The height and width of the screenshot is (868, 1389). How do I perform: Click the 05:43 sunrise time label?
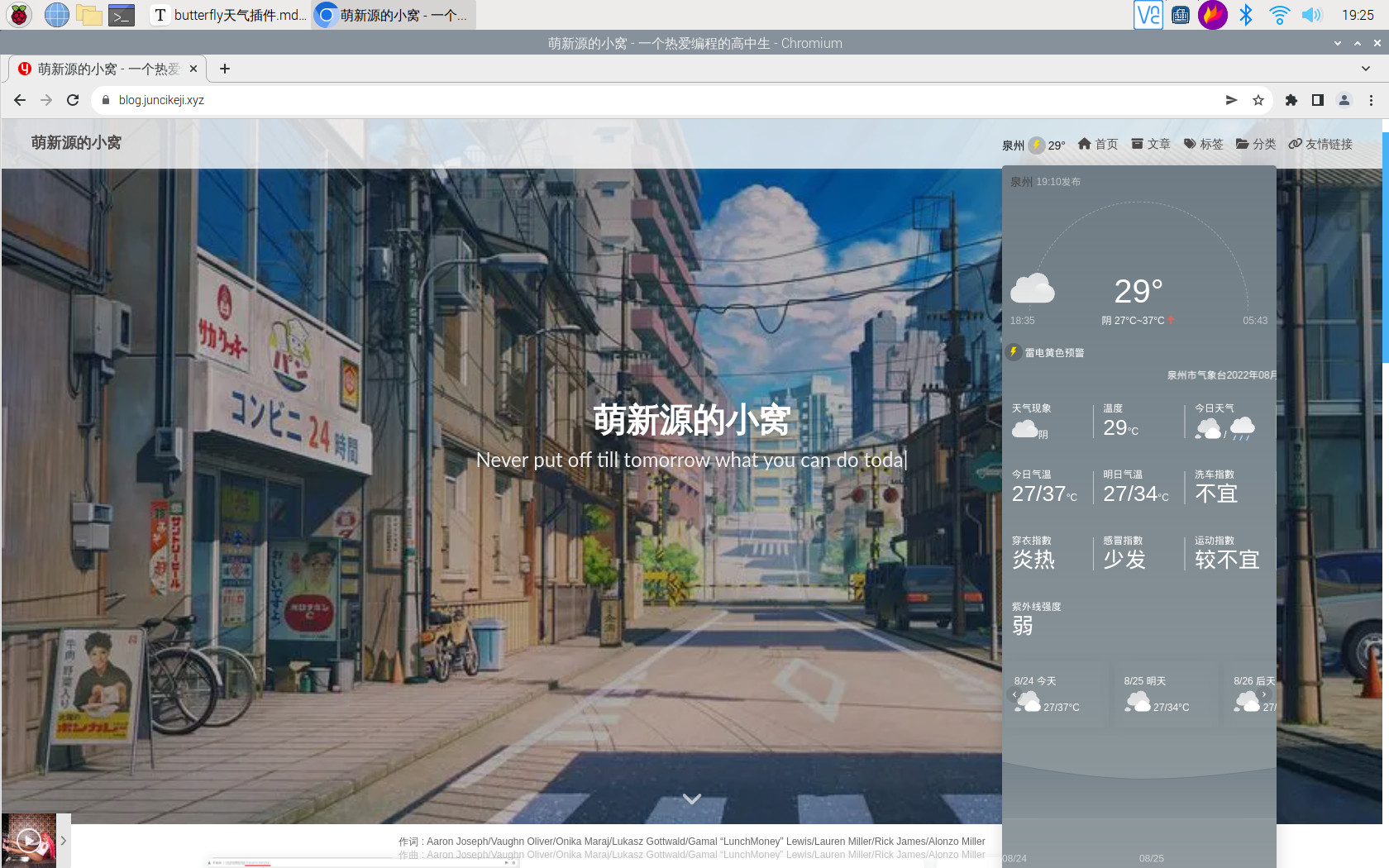pyautogui.click(x=1255, y=321)
